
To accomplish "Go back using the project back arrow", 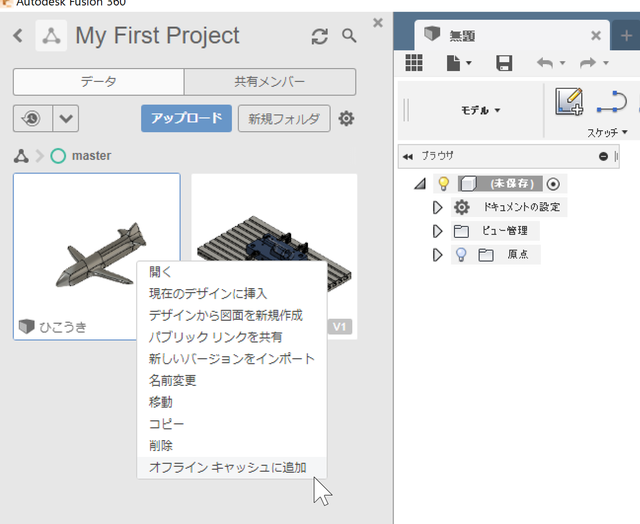I will [18, 36].
